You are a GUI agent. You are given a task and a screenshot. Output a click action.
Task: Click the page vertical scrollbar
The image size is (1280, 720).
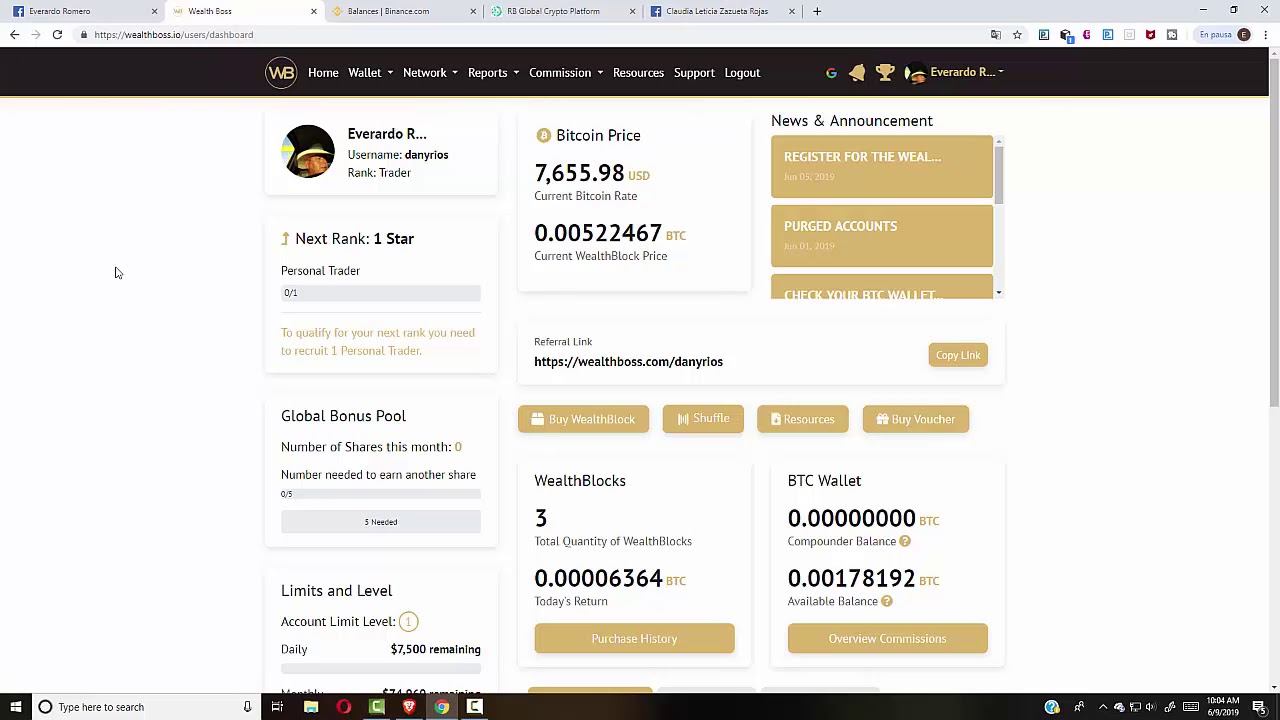point(1273,230)
